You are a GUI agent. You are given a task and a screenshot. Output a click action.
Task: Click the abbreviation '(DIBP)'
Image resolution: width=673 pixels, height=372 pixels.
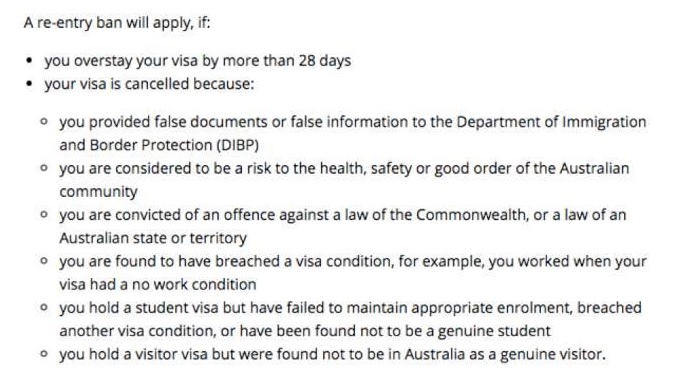click(x=238, y=145)
